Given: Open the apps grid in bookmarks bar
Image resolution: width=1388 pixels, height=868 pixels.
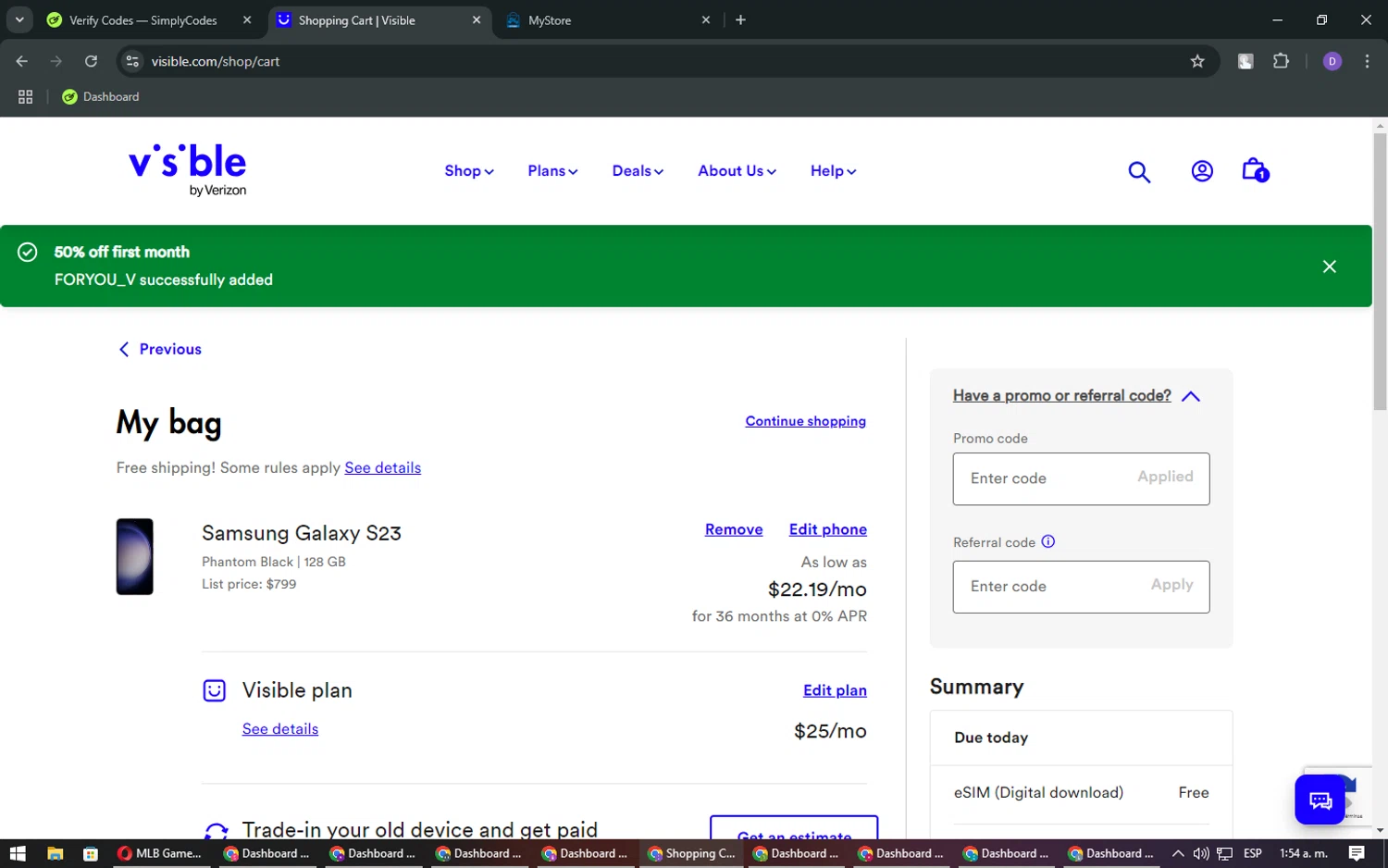Looking at the screenshot, I should coord(26,96).
